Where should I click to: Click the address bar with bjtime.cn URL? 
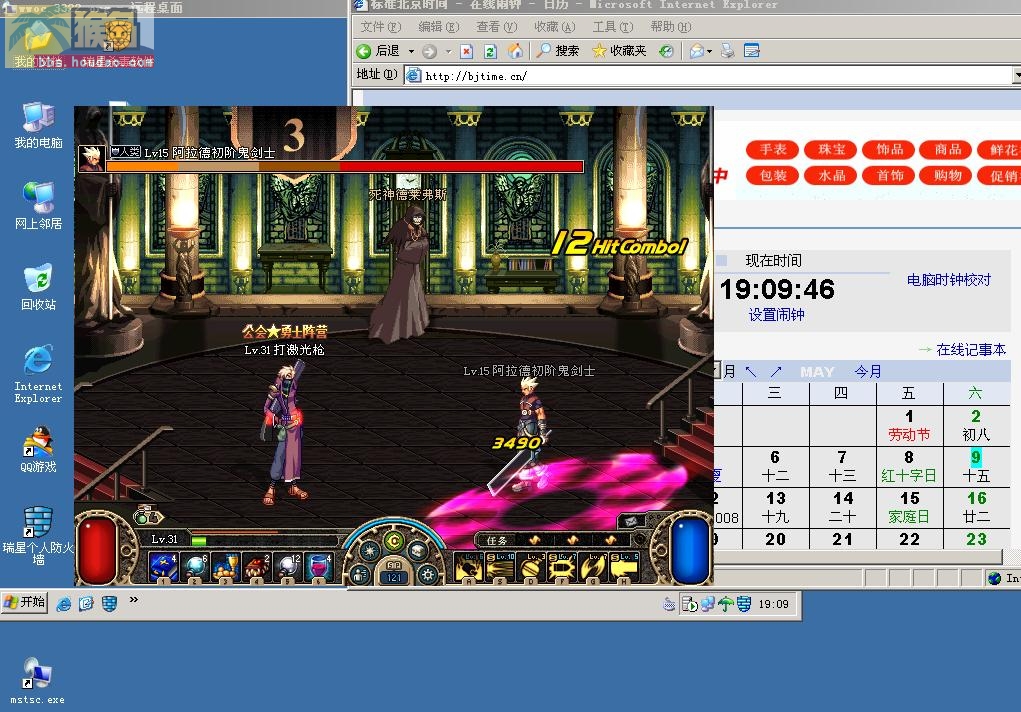click(708, 76)
